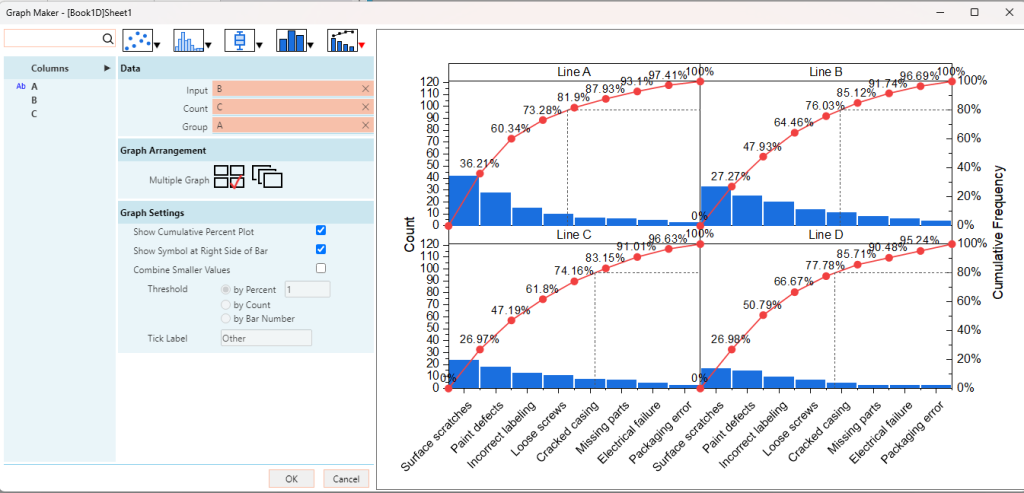Clear the Group field assignment
This screenshot has height=493, width=1024.
coord(366,126)
